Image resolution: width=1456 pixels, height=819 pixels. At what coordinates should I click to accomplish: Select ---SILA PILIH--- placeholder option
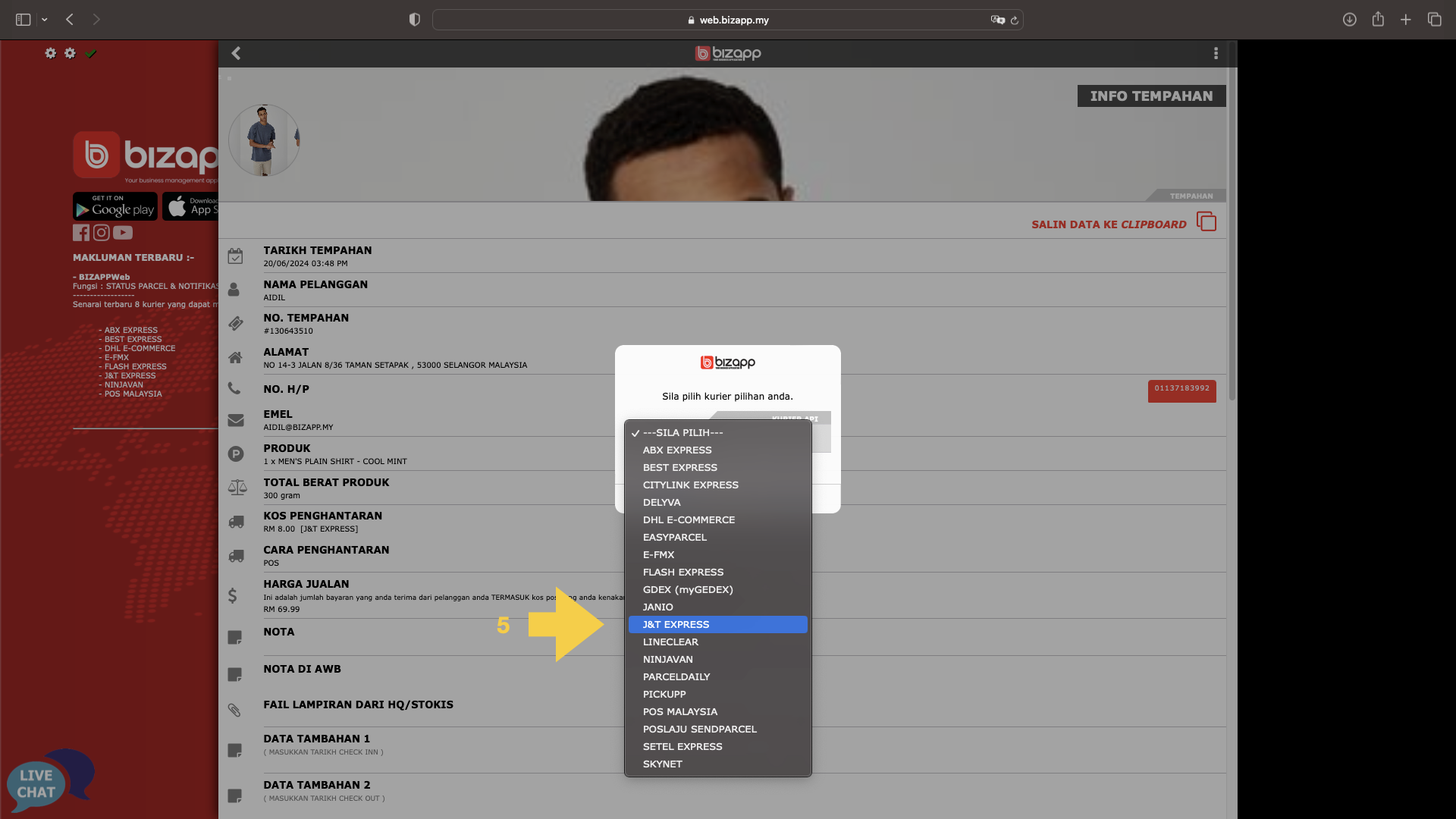click(718, 432)
